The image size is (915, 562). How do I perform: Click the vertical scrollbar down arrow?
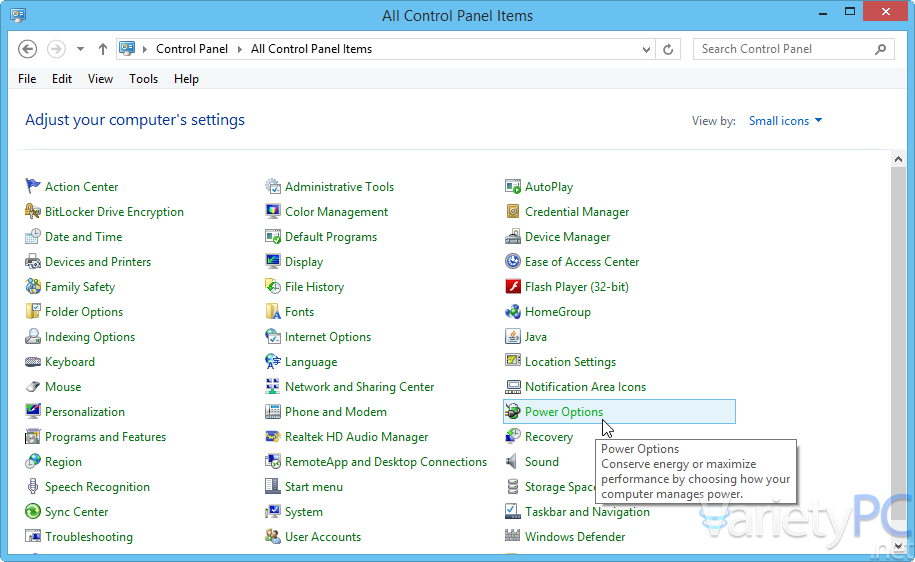tap(898, 547)
